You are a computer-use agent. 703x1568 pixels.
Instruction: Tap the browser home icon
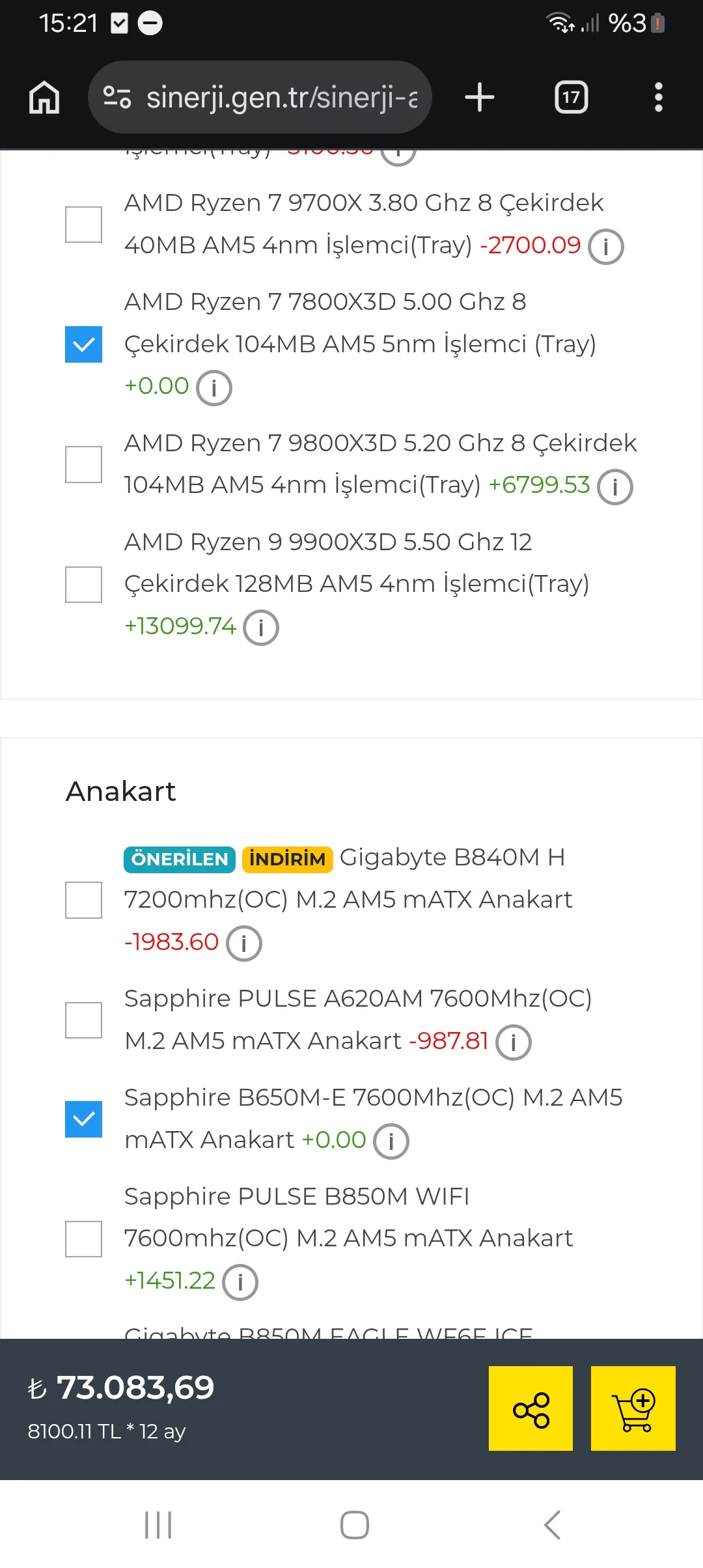click(x=44, y=98)
